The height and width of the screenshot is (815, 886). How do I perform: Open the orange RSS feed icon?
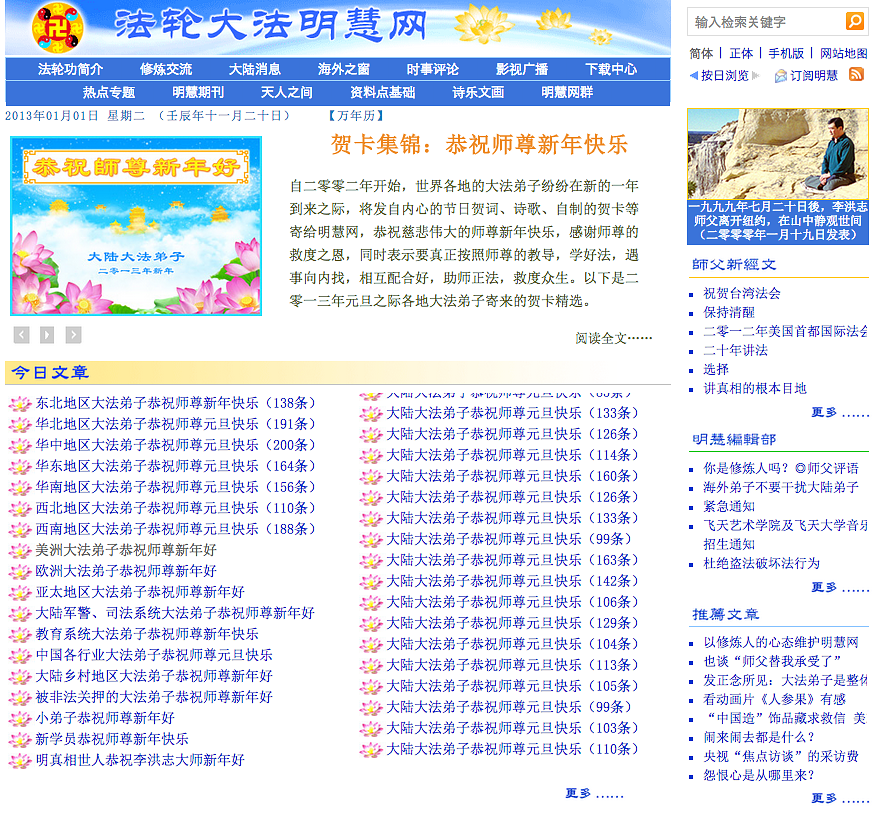click(x=856, y=75)
